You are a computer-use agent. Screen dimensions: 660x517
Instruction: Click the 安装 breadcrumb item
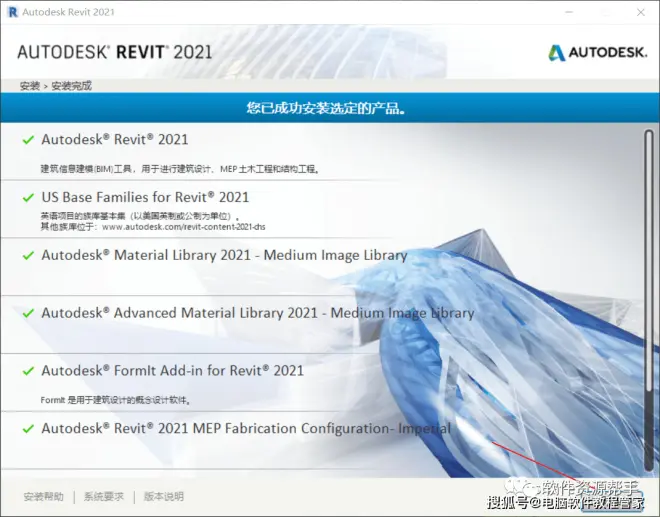click(x=29, y=86)
